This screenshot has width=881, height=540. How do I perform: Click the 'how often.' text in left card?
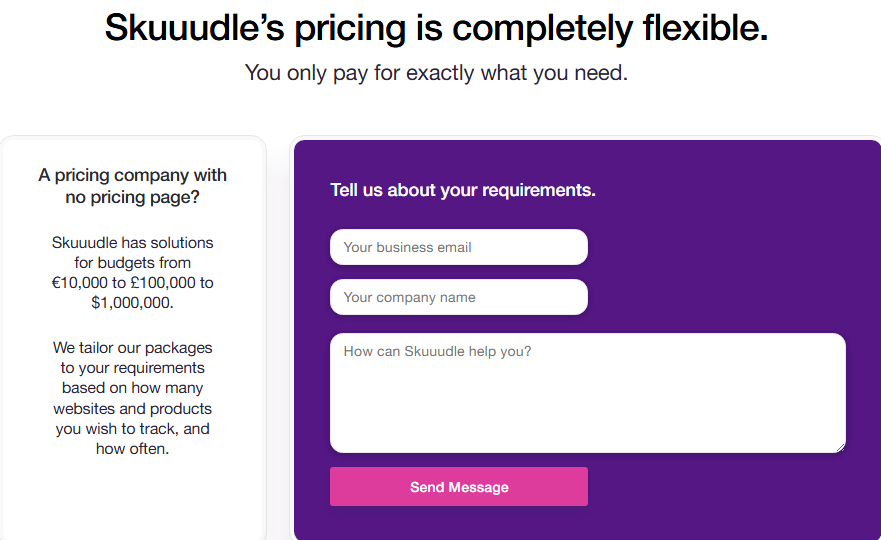[133, 449]
